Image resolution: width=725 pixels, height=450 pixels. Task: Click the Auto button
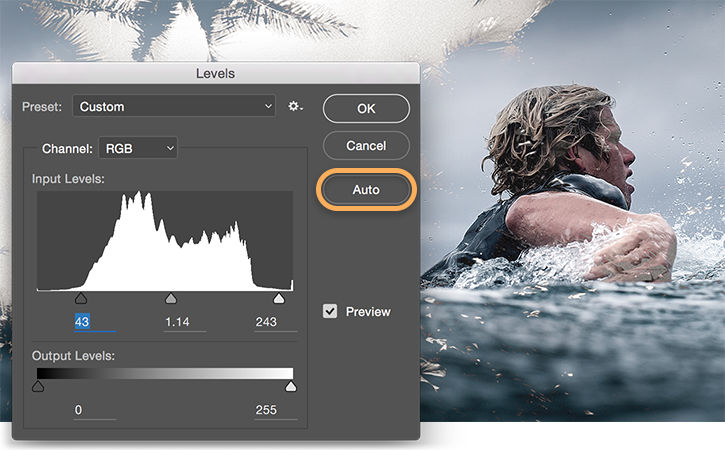[x=366, y=190]
